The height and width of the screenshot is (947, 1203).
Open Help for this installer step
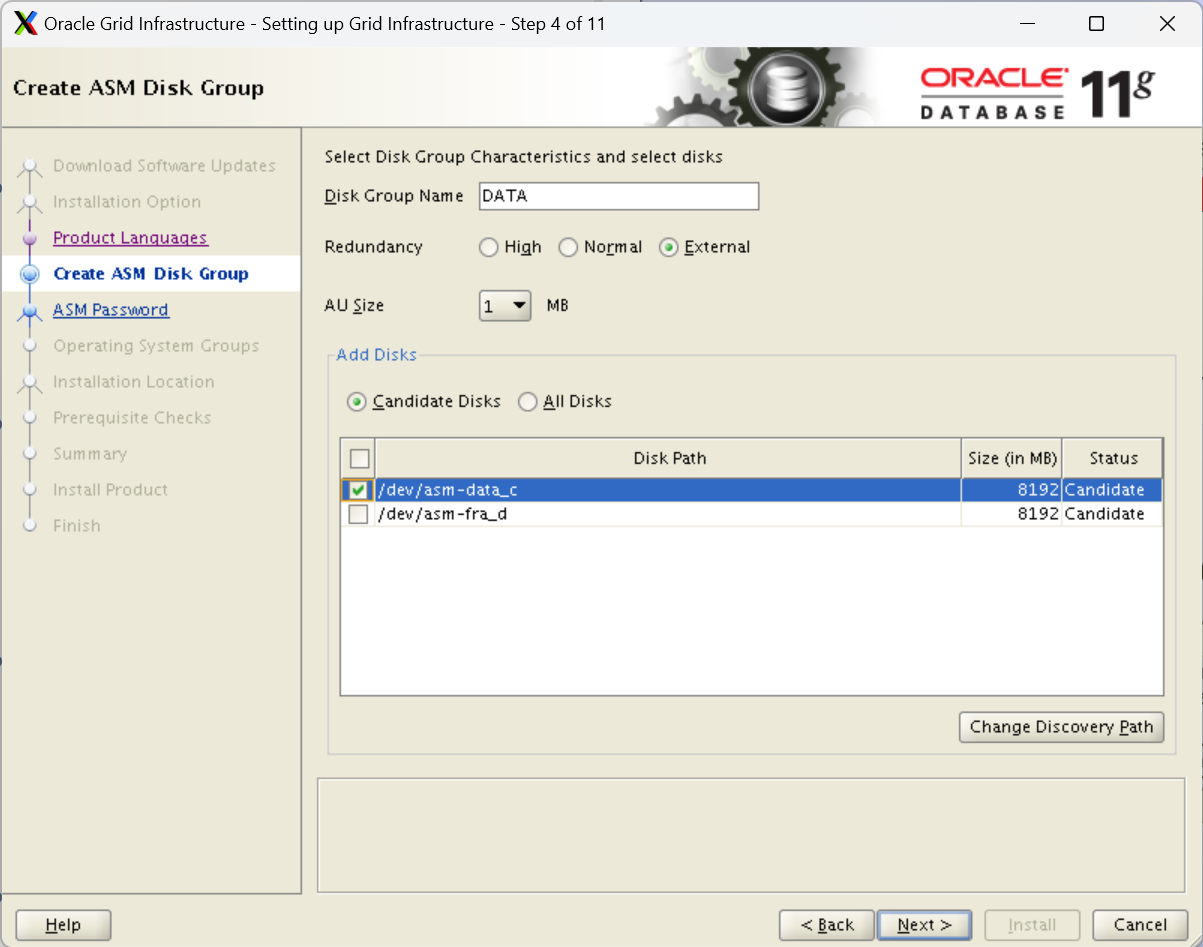[x=63, y=925]
